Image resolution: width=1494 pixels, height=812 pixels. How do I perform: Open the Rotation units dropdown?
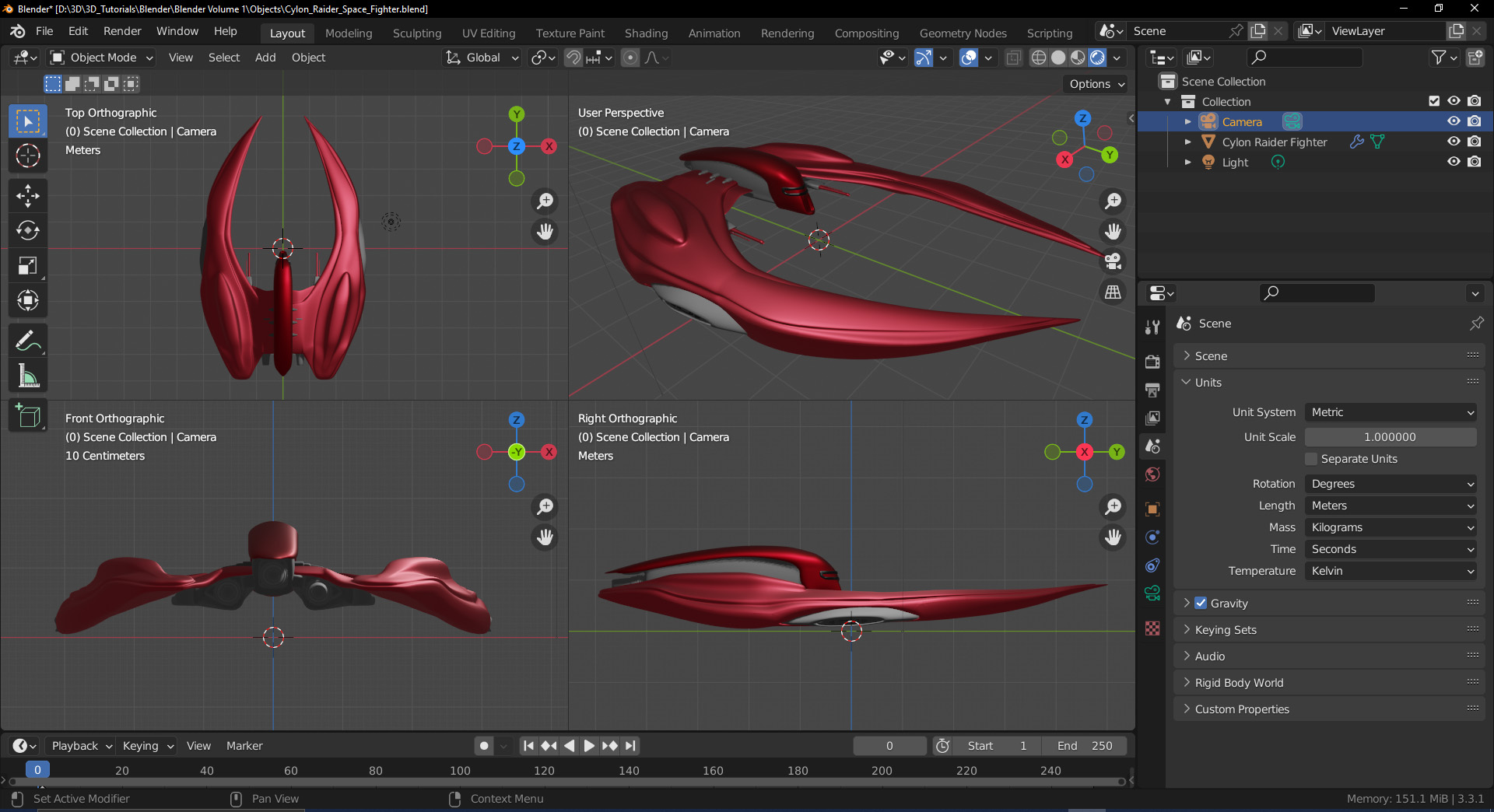[1390, 484]
